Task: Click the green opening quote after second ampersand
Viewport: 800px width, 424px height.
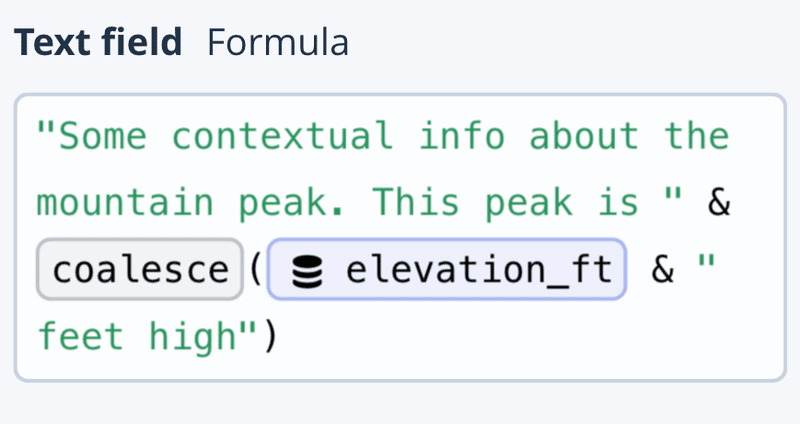Action: click(707, 261)
